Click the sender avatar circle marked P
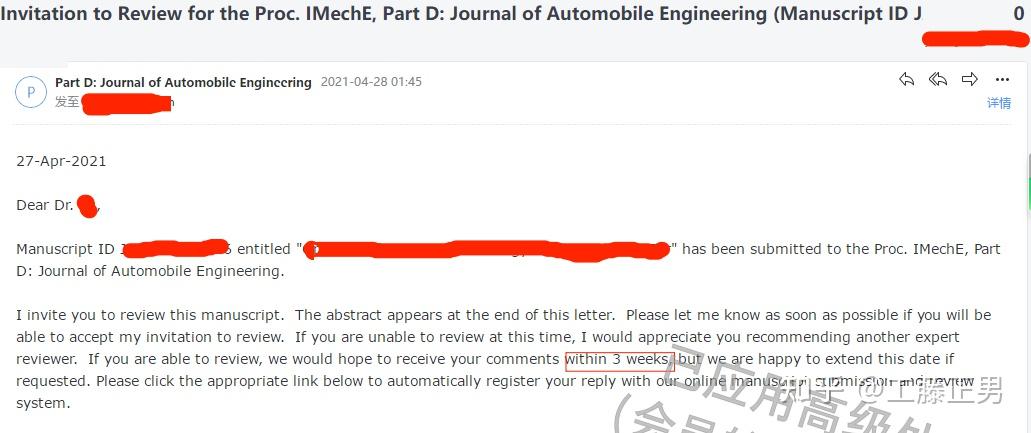 coord(30,92)
